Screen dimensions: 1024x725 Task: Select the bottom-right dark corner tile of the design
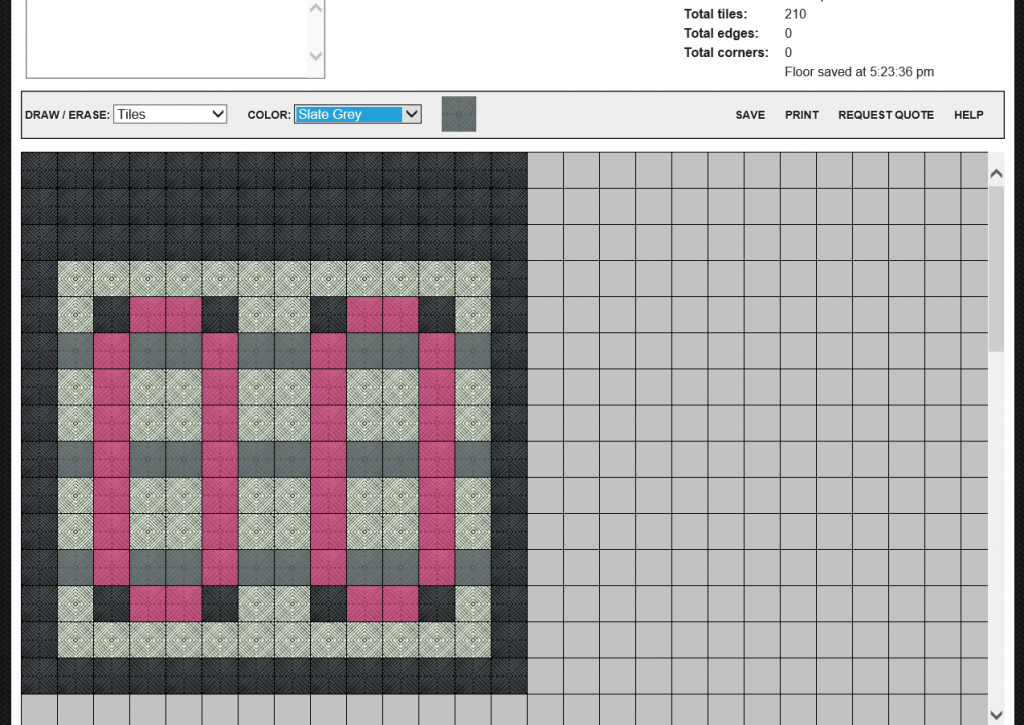[509, 676]
